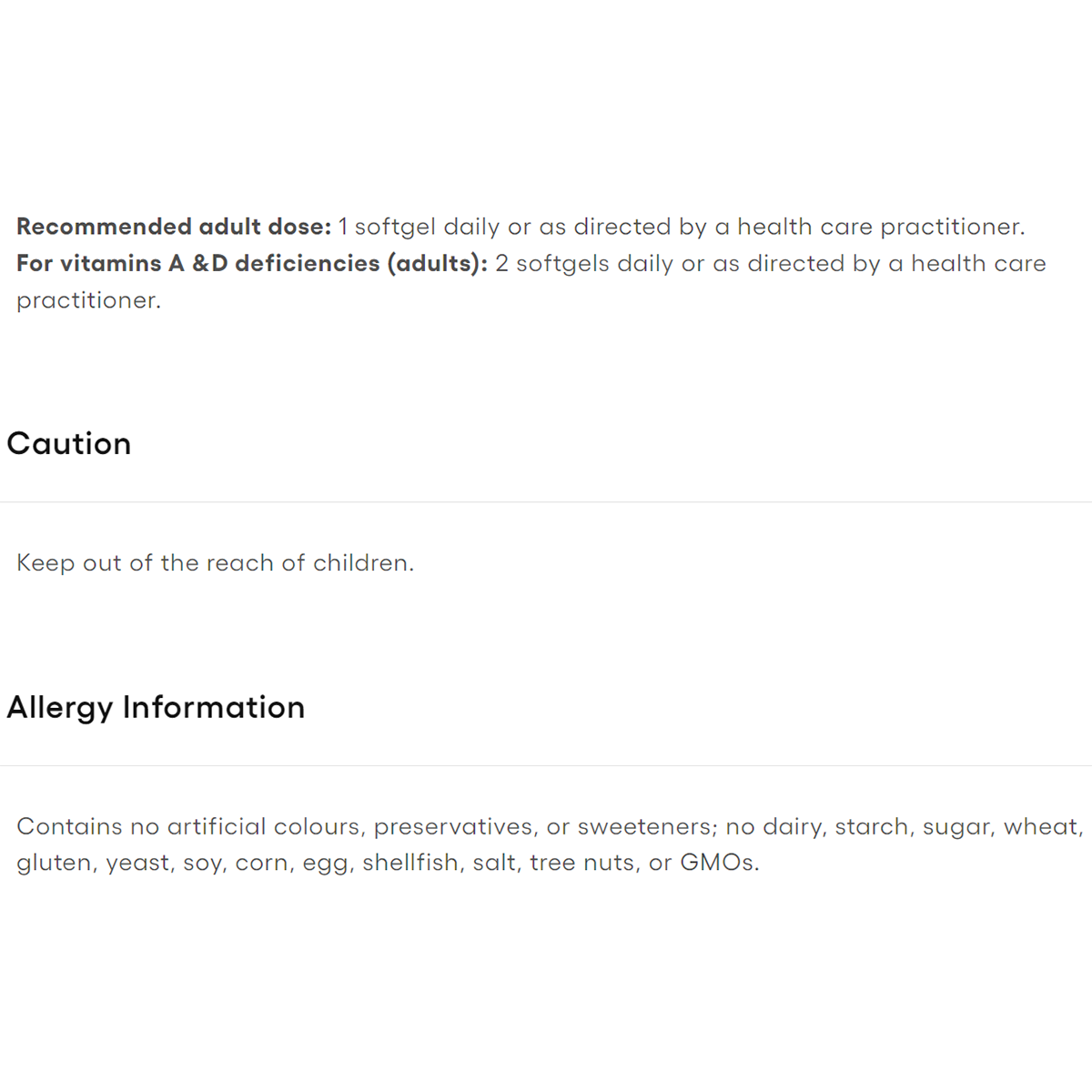
Task: Click the word "GMOs" in allergy text
Action: coord(717,863)
